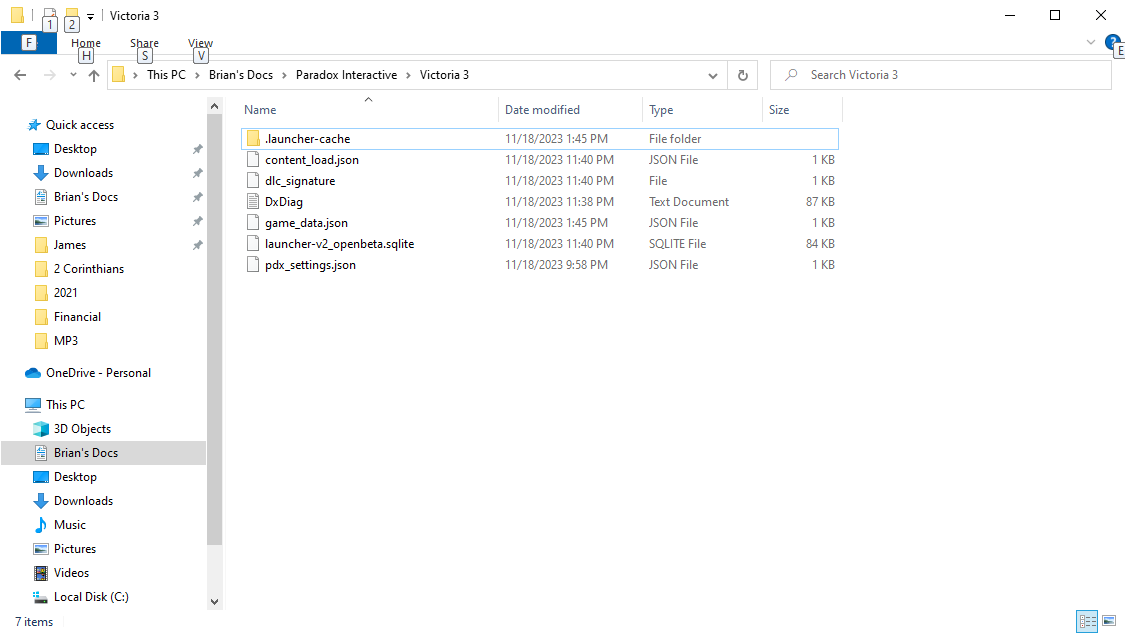1125x634 pixels.
Task: Click the New folder icon in the title bar
Action: tap(72, 15)
